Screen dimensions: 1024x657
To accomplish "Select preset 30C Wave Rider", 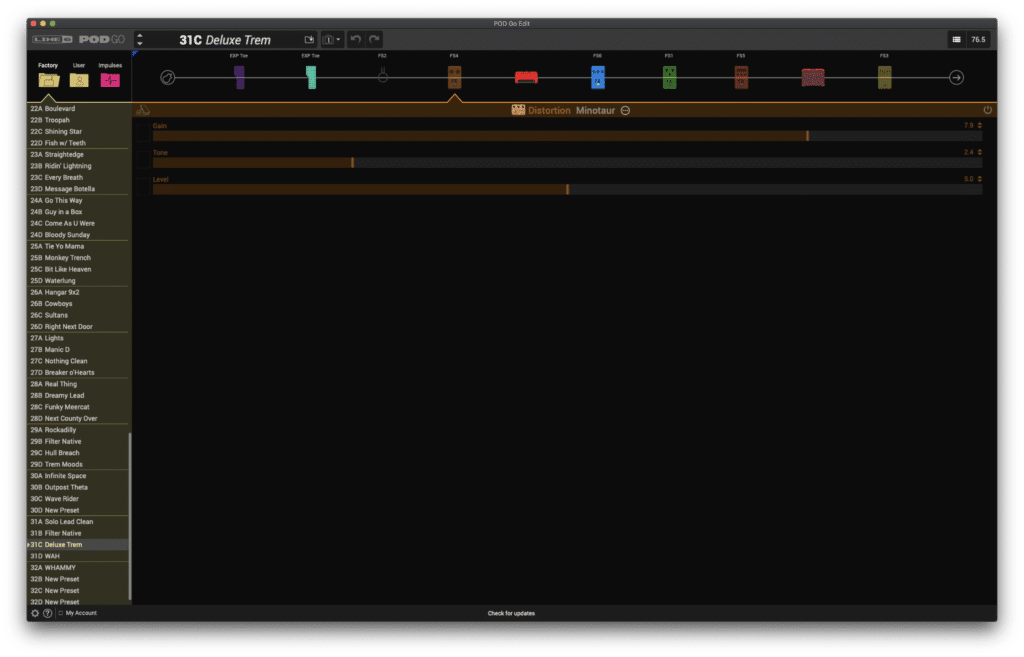I will (x=78, y=499).
